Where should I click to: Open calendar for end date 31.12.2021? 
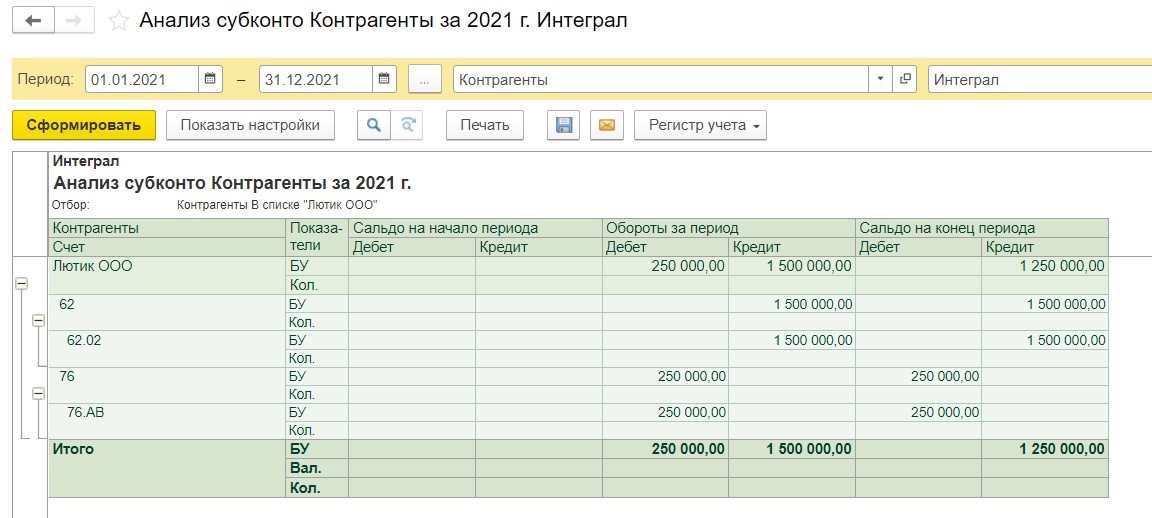click(384, 79)
